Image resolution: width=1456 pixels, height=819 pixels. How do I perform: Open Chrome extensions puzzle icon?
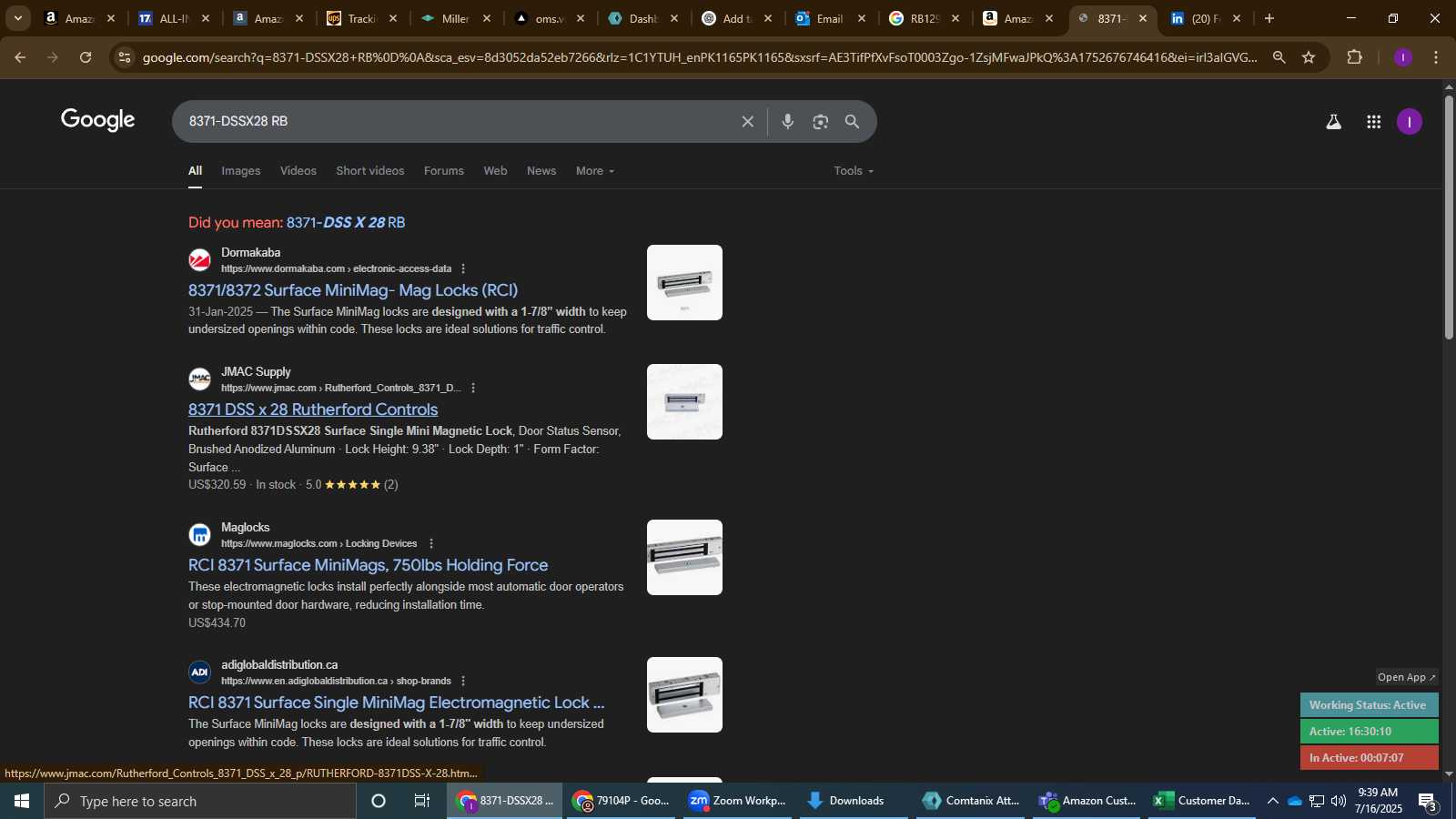(x=1355, y=57)
